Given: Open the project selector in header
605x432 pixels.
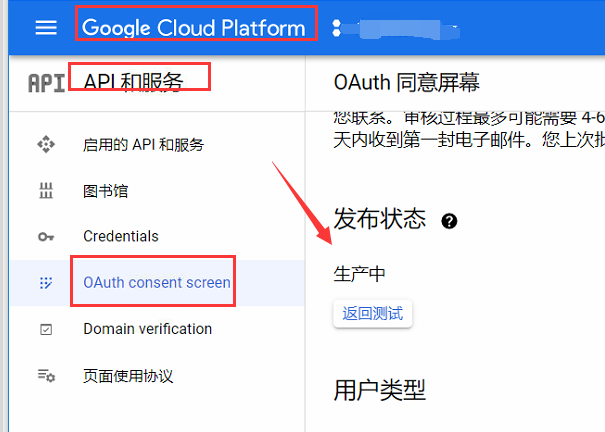Looking at the screenshot, I should tap(395, 29).
